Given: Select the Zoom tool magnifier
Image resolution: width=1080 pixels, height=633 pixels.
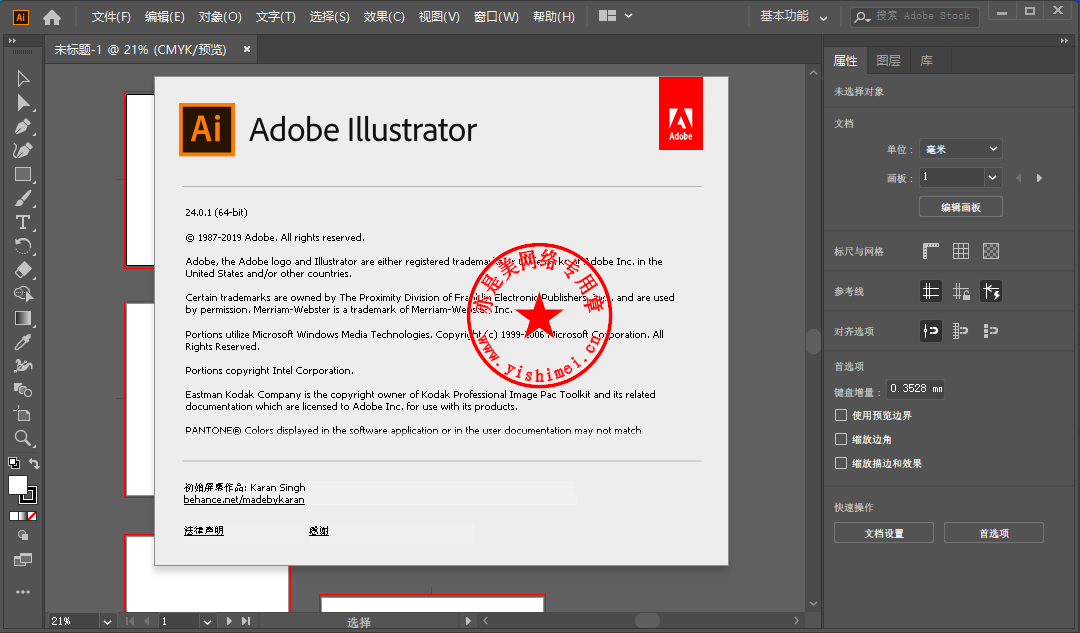Looking at the screenshot, I should [x=23, y=438].
